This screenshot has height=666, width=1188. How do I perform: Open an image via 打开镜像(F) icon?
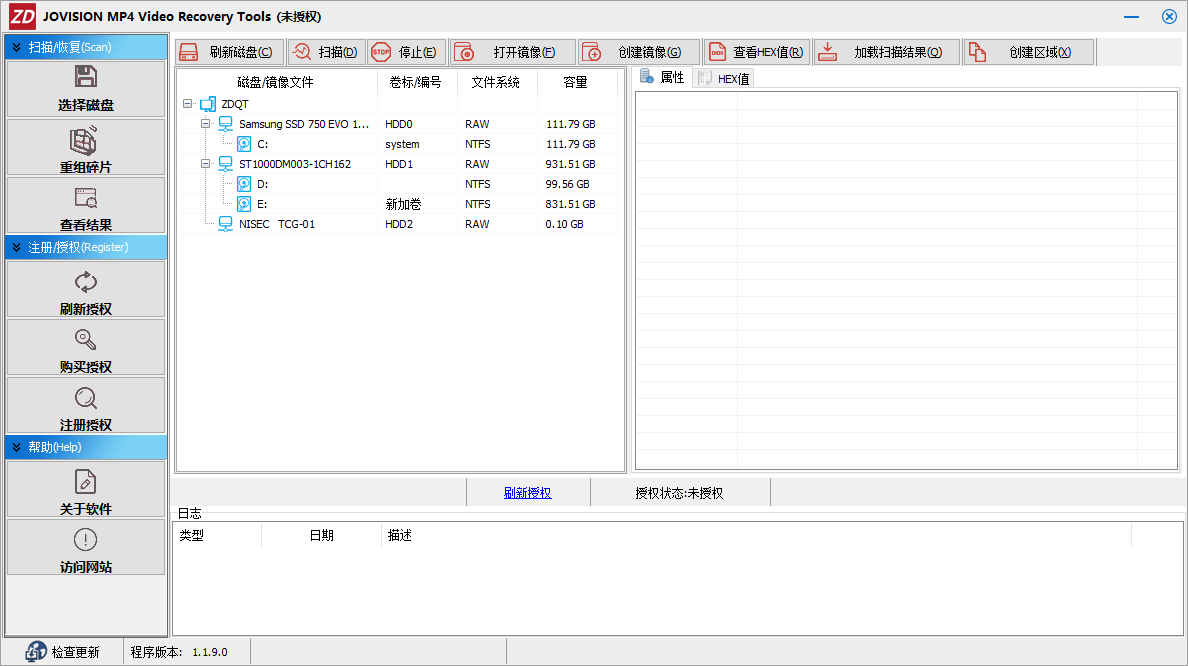[x=464, y=52]
